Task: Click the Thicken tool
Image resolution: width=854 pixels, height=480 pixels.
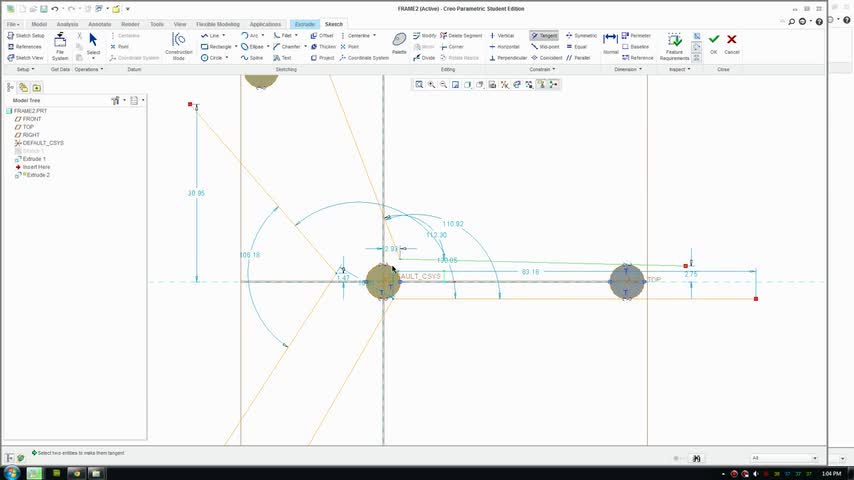Action: click(x=323, y=47)
